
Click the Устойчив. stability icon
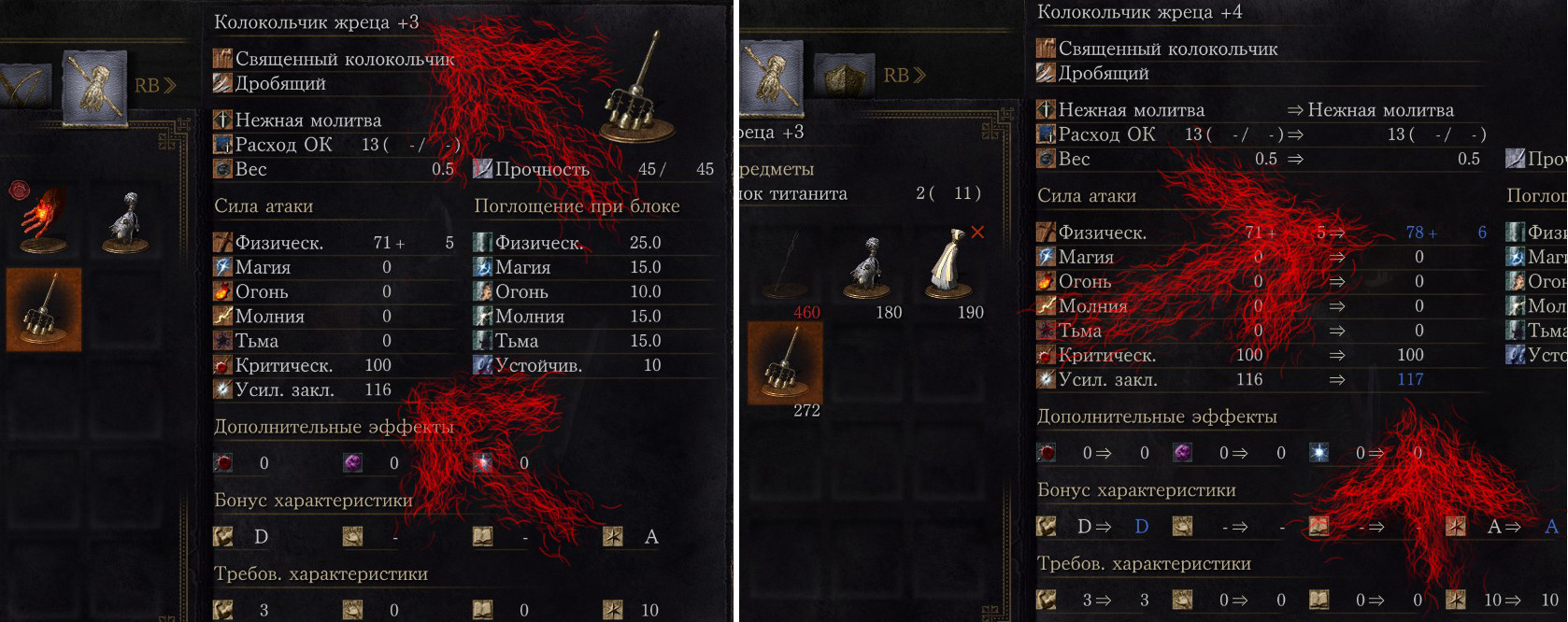tap(482, 365)
